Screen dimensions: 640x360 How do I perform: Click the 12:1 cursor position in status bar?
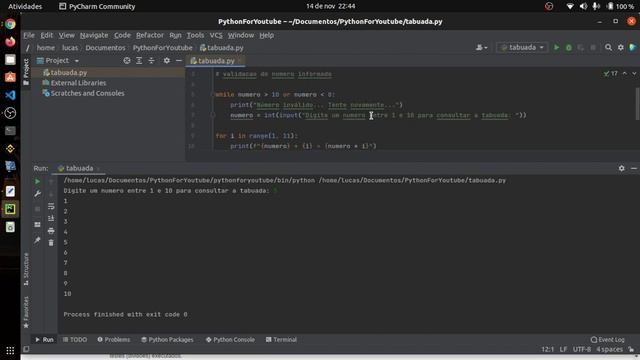[547, 349]
